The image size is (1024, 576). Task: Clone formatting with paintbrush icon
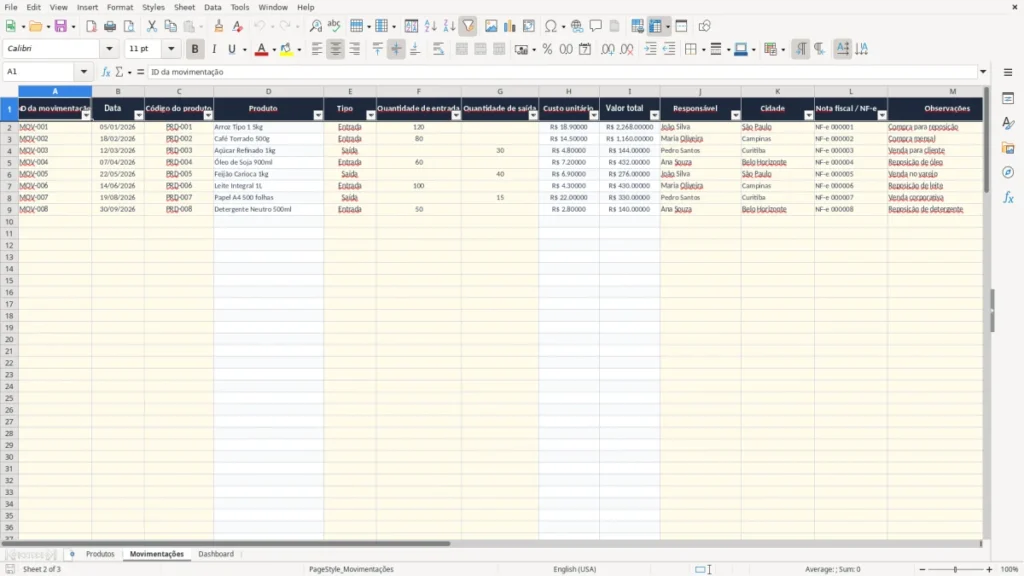tap(219, 26)
